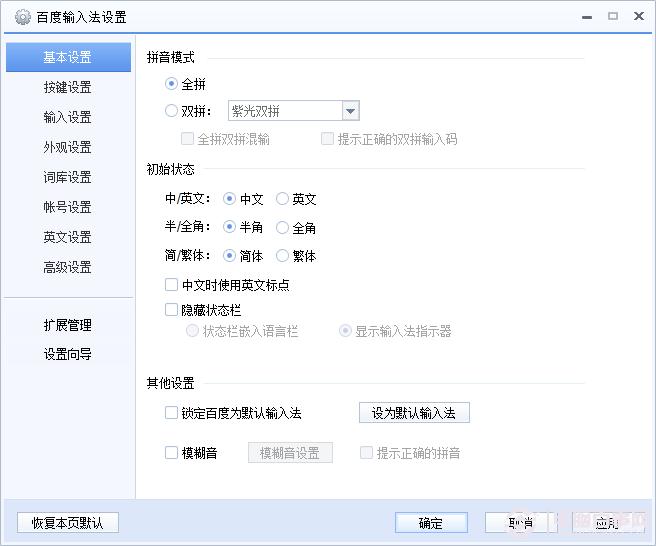Maximize the settings window

coord(613,16)
